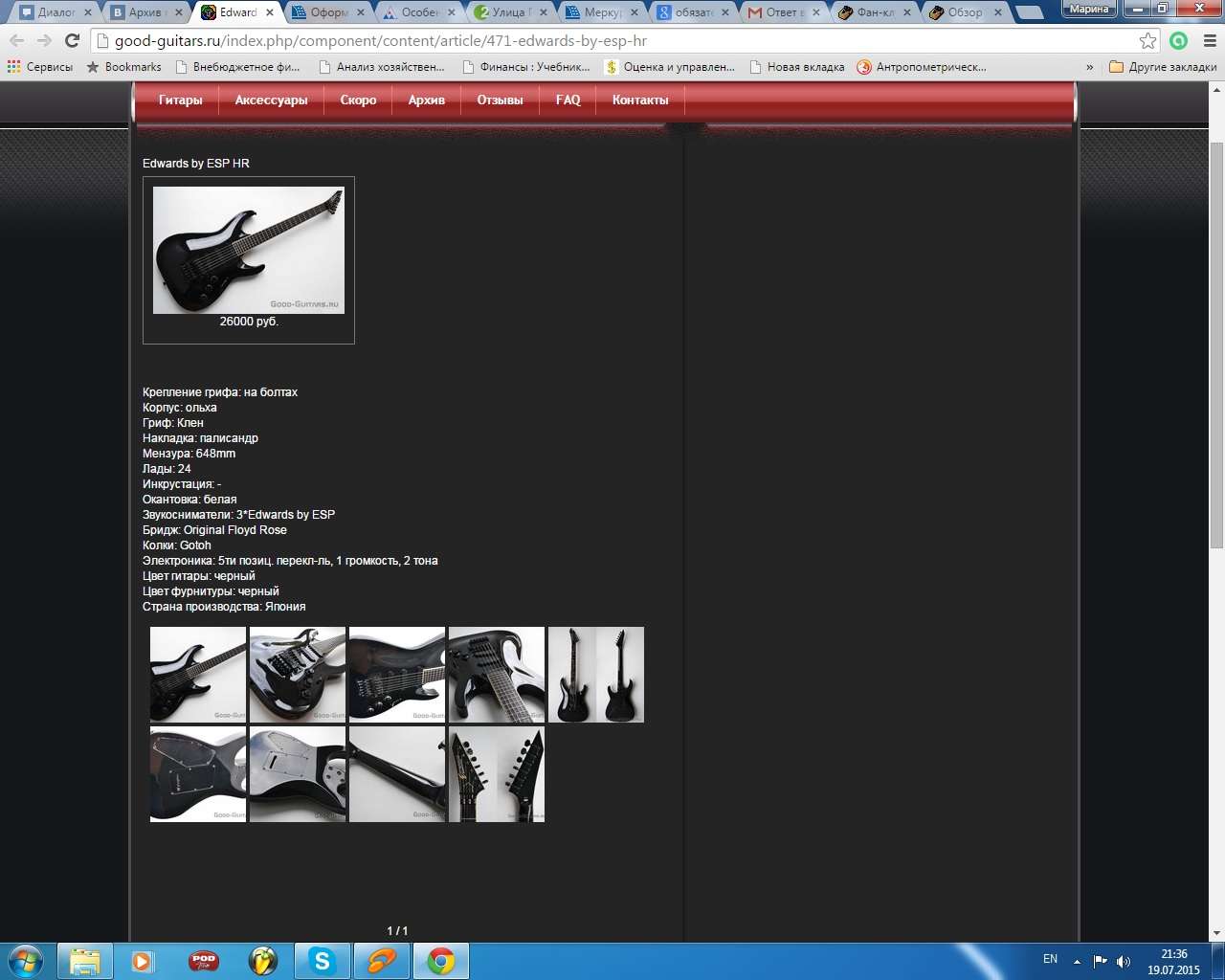The width and height of the screenshot is (1225, 980).
Task: Close the active Edward tab
Action: tap(270, 12)
